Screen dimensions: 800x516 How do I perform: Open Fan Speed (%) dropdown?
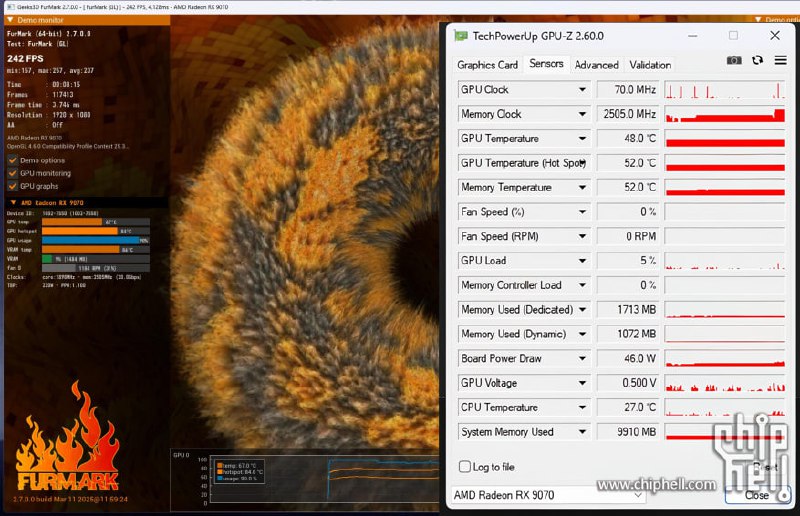tap(582, 212)
